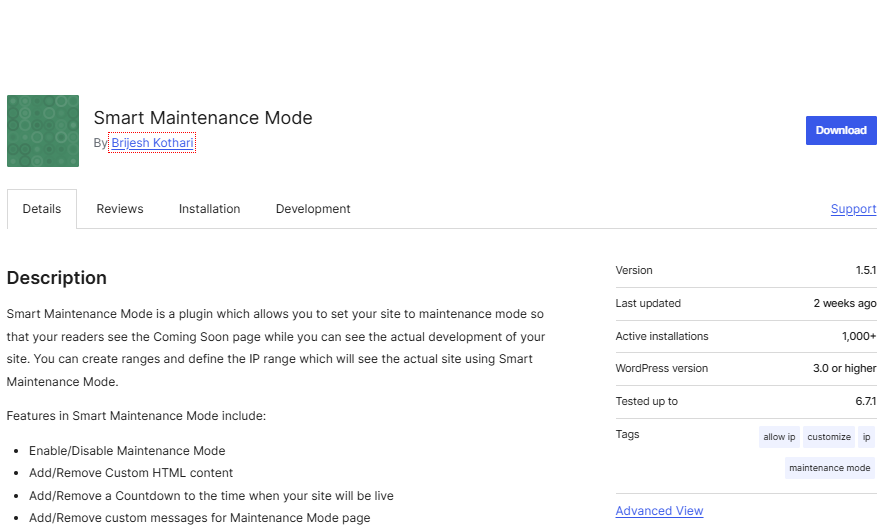895x526 pixels.
Task: Click the '6.7.1' tested value
Action: (865, 402)
